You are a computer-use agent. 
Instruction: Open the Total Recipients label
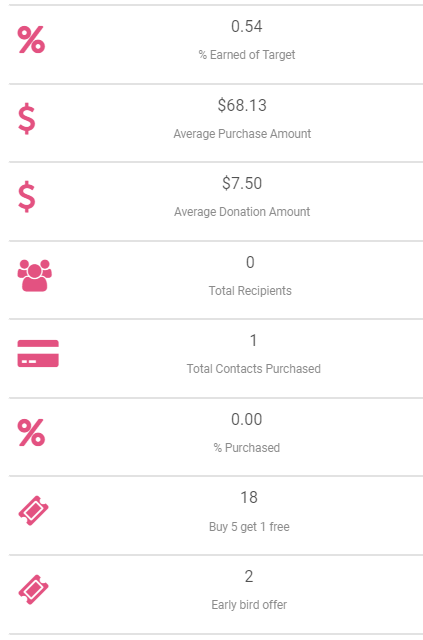(x=250, y=291)
